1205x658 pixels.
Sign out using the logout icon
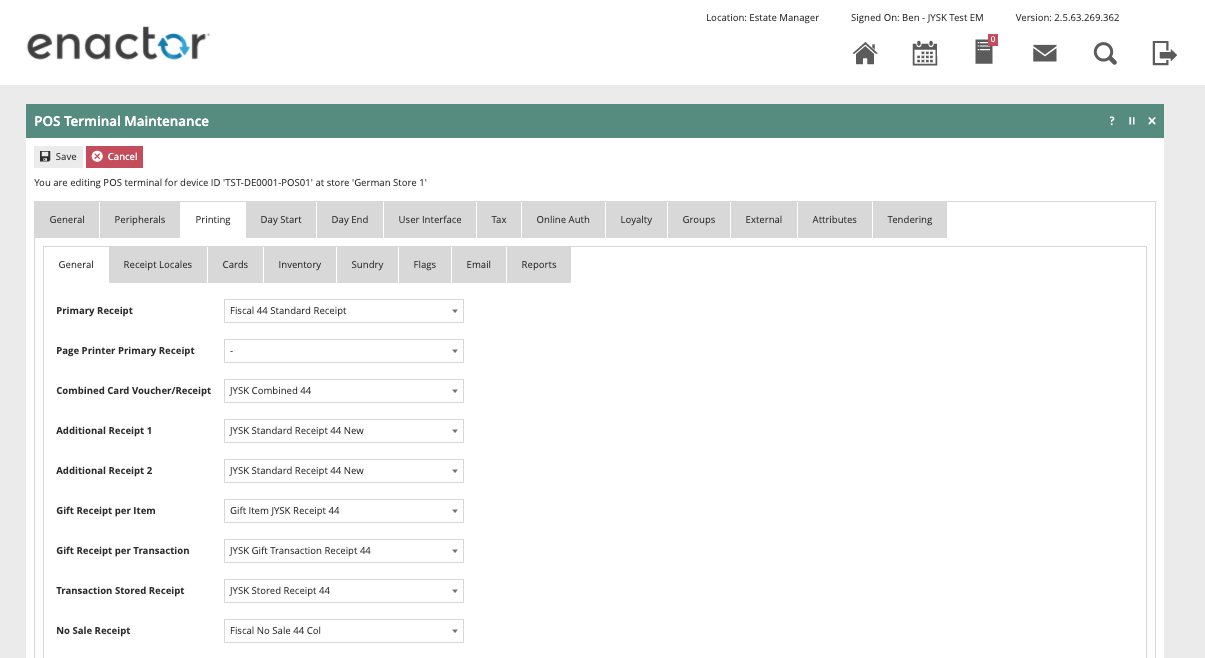(1164, 53)
